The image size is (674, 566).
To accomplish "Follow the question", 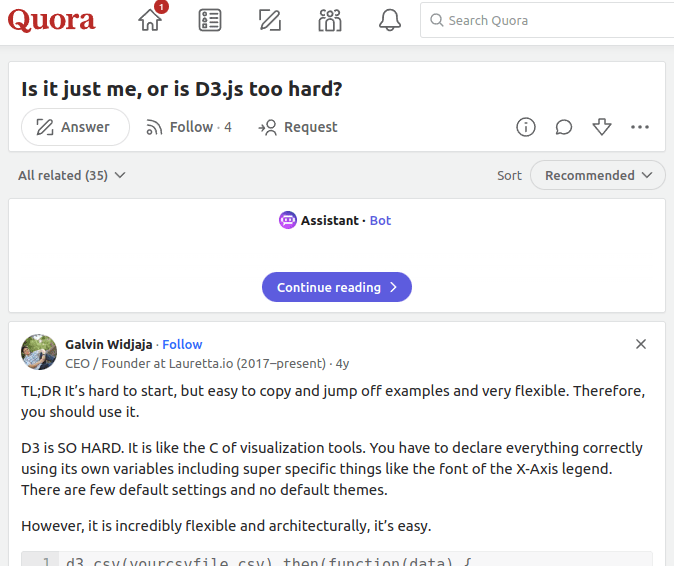I will coord(189,127).
